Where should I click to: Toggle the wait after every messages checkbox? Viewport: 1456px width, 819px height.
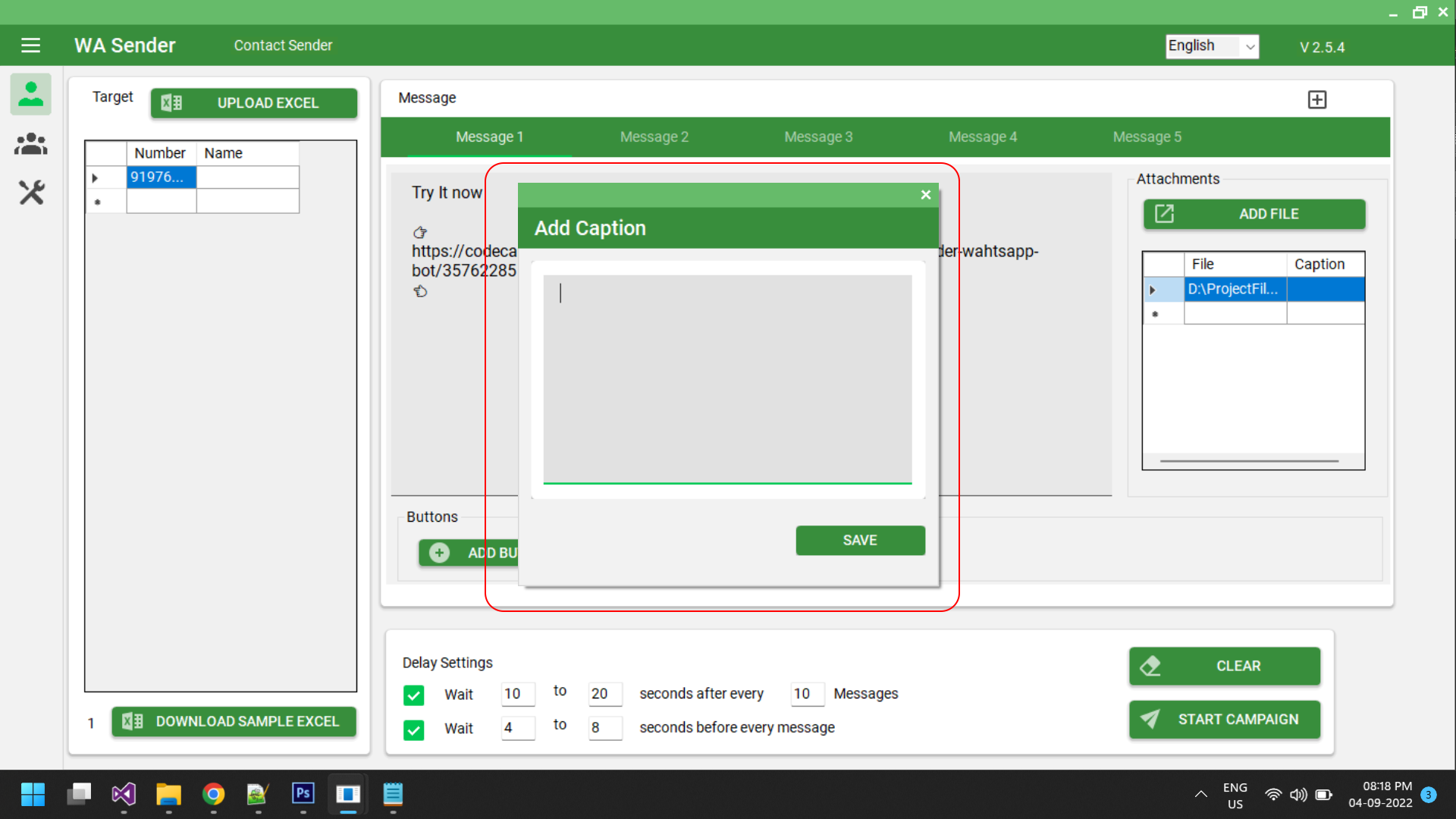click(x=414, y=695)
